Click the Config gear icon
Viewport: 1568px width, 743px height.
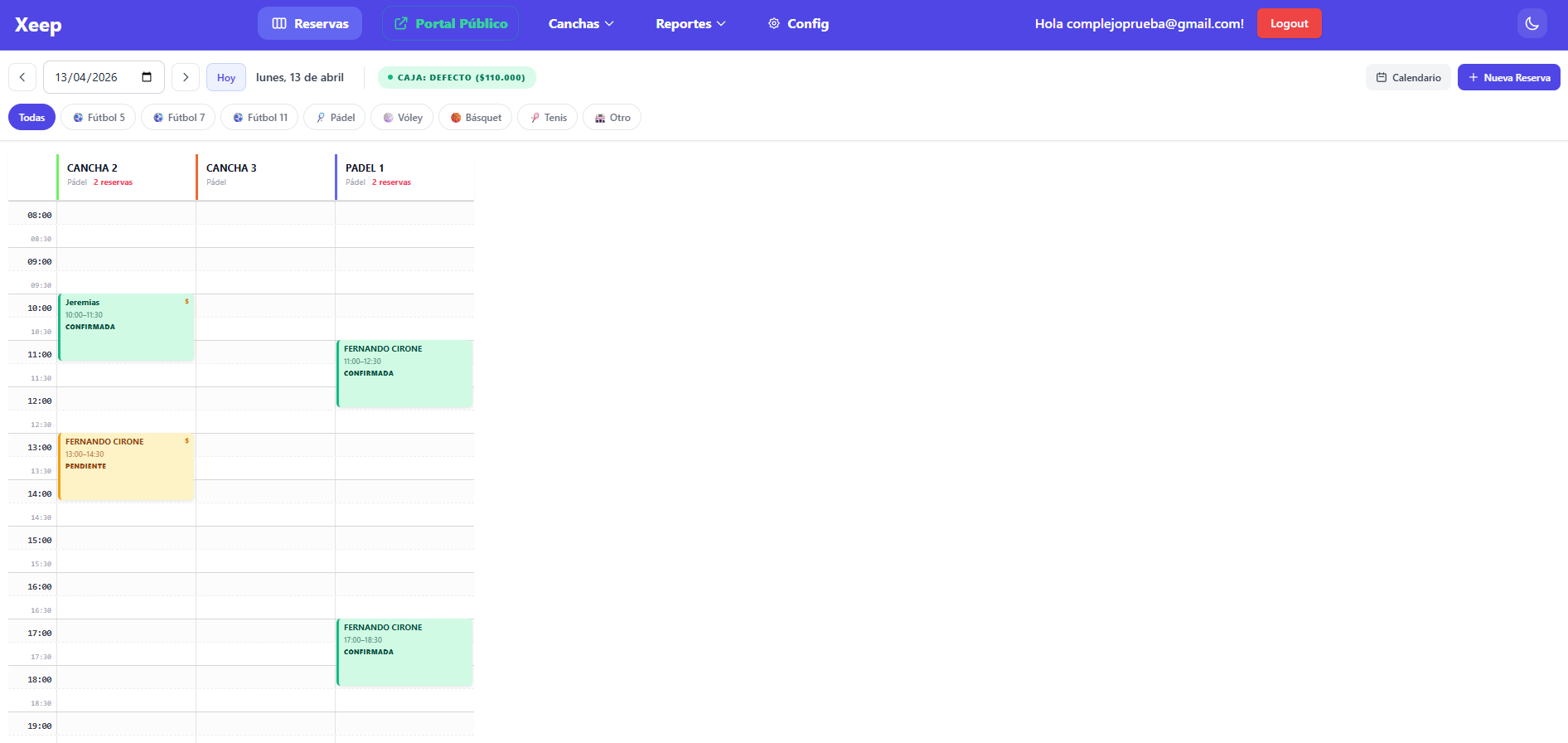[x=774, y=23]
